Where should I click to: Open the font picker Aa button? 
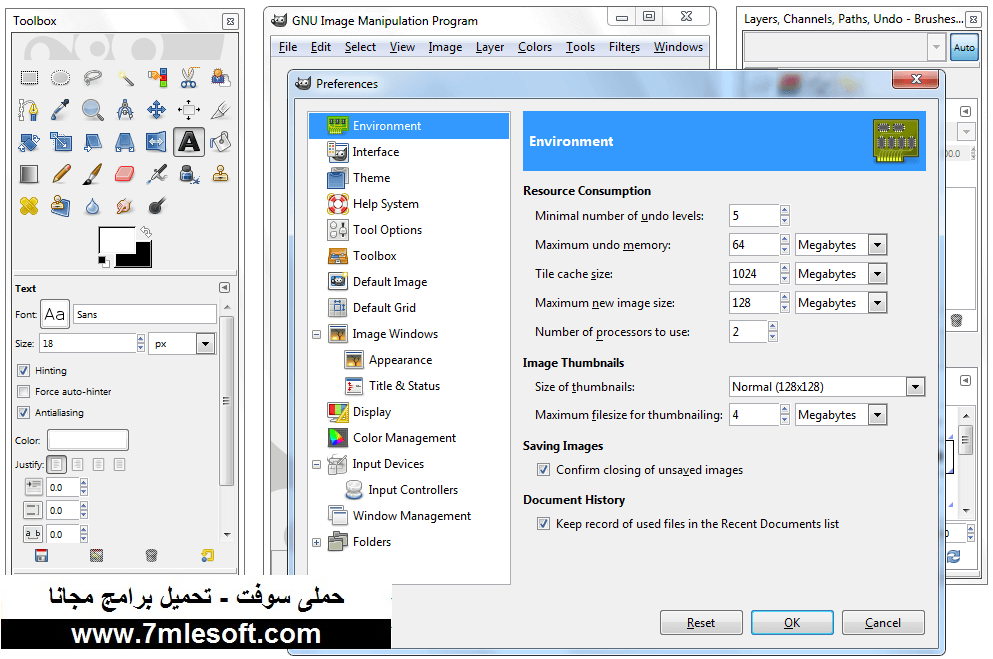[x=54, y=314]
